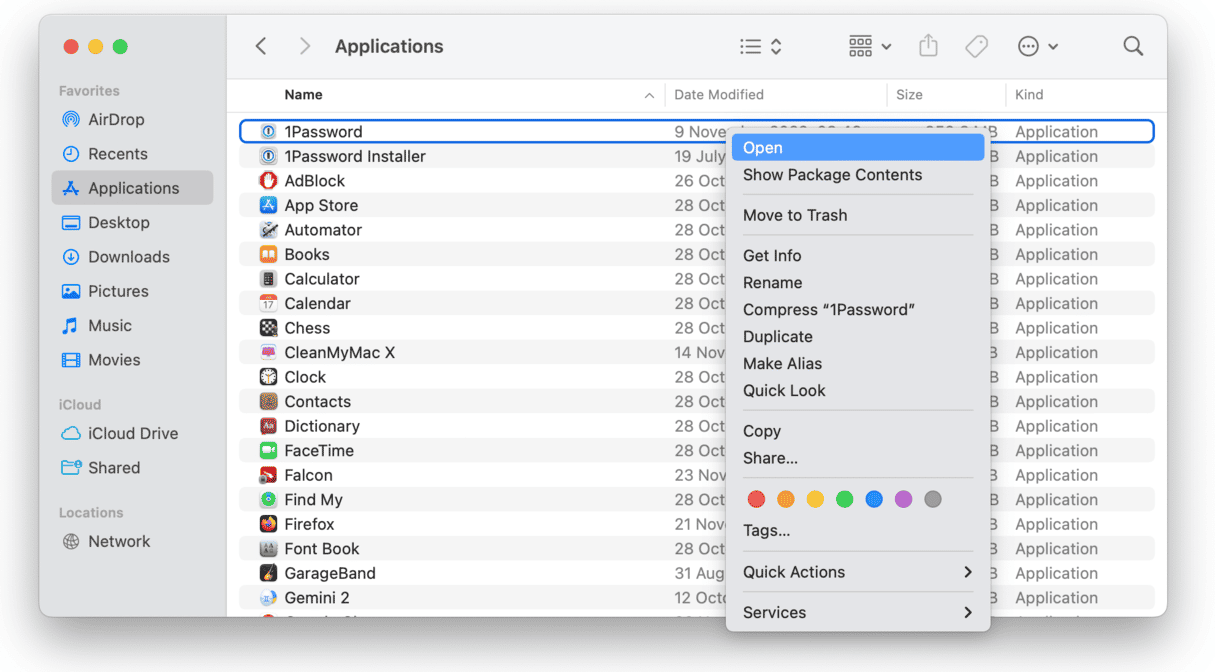Click the Tags icon in the toolbar

(976, 46)
